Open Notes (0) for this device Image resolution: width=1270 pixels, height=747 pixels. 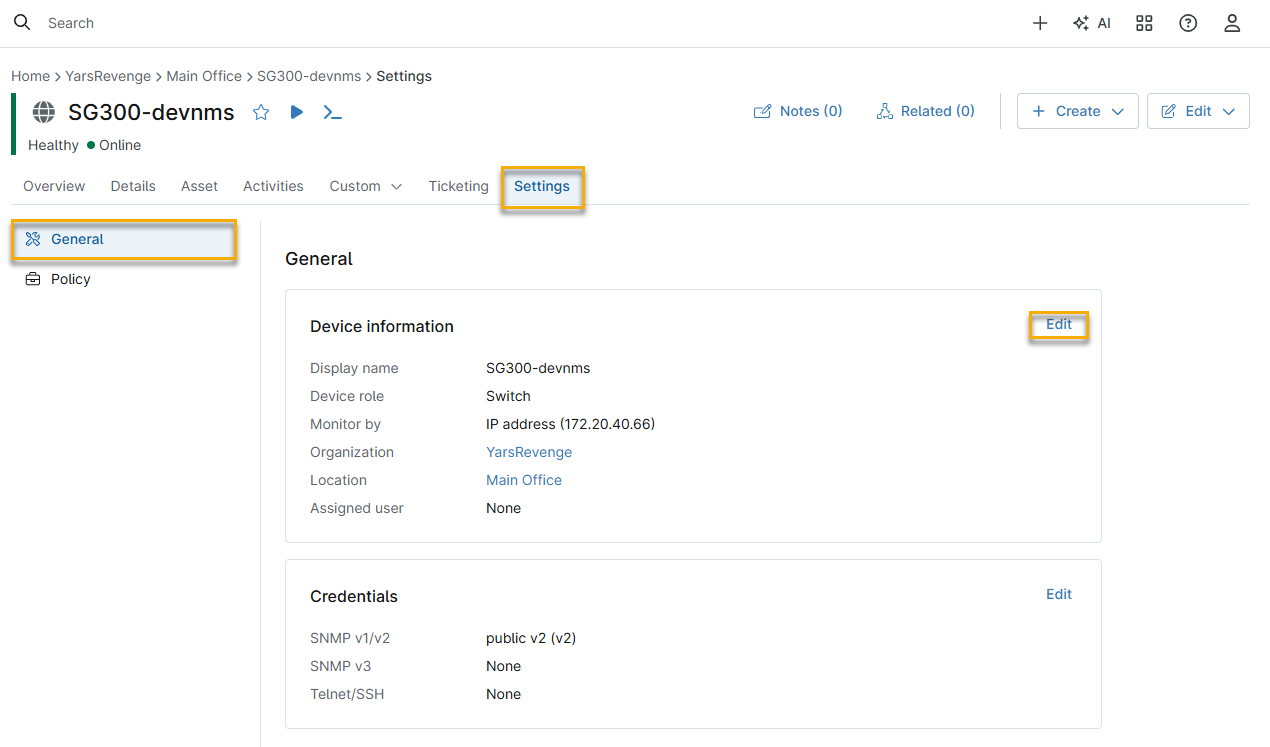[x=798, y=111]
